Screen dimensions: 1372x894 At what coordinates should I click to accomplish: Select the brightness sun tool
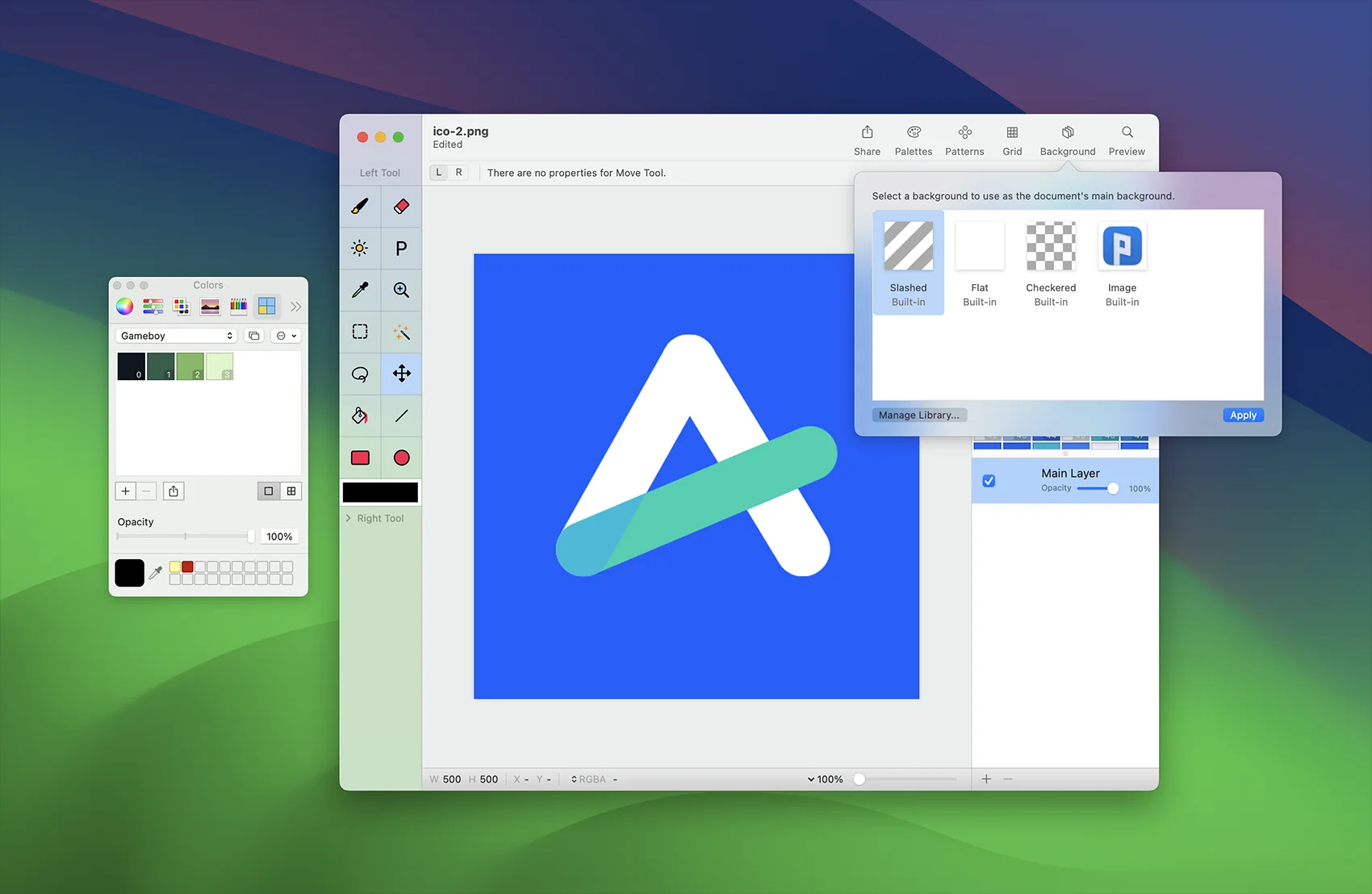tap(360, 248)
